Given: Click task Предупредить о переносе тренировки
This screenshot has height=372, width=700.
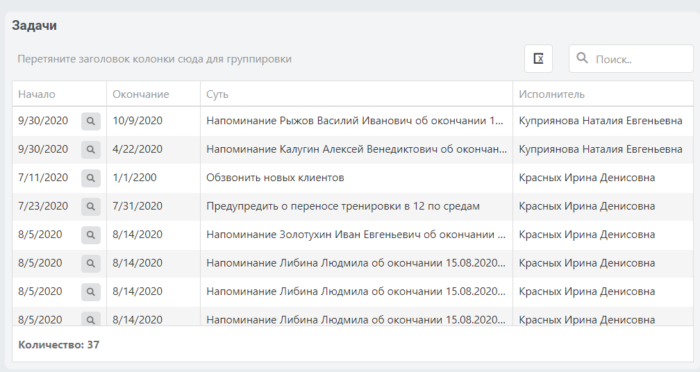Looking at the screenshot, I should coord(343,206).
